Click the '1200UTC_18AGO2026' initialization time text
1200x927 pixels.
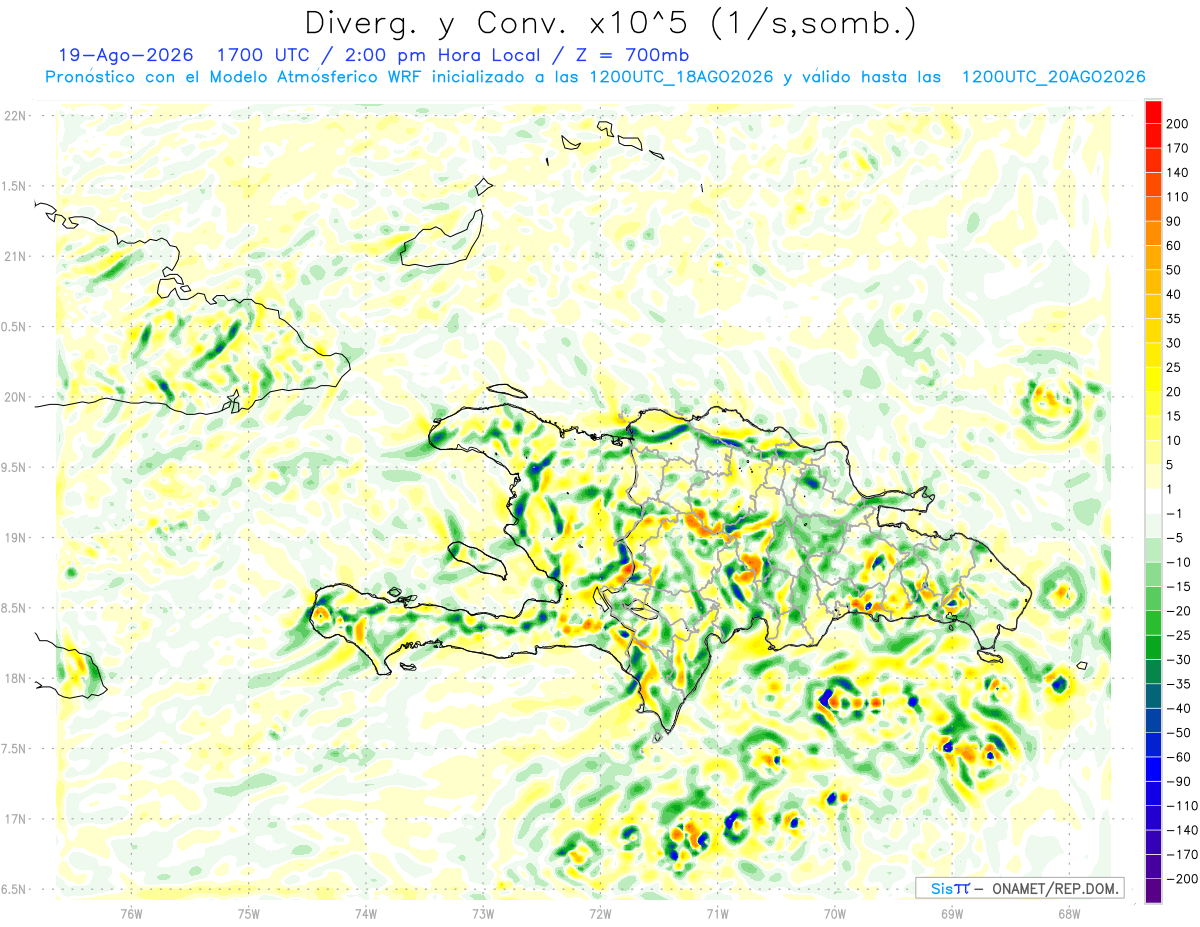coord(681,77)
